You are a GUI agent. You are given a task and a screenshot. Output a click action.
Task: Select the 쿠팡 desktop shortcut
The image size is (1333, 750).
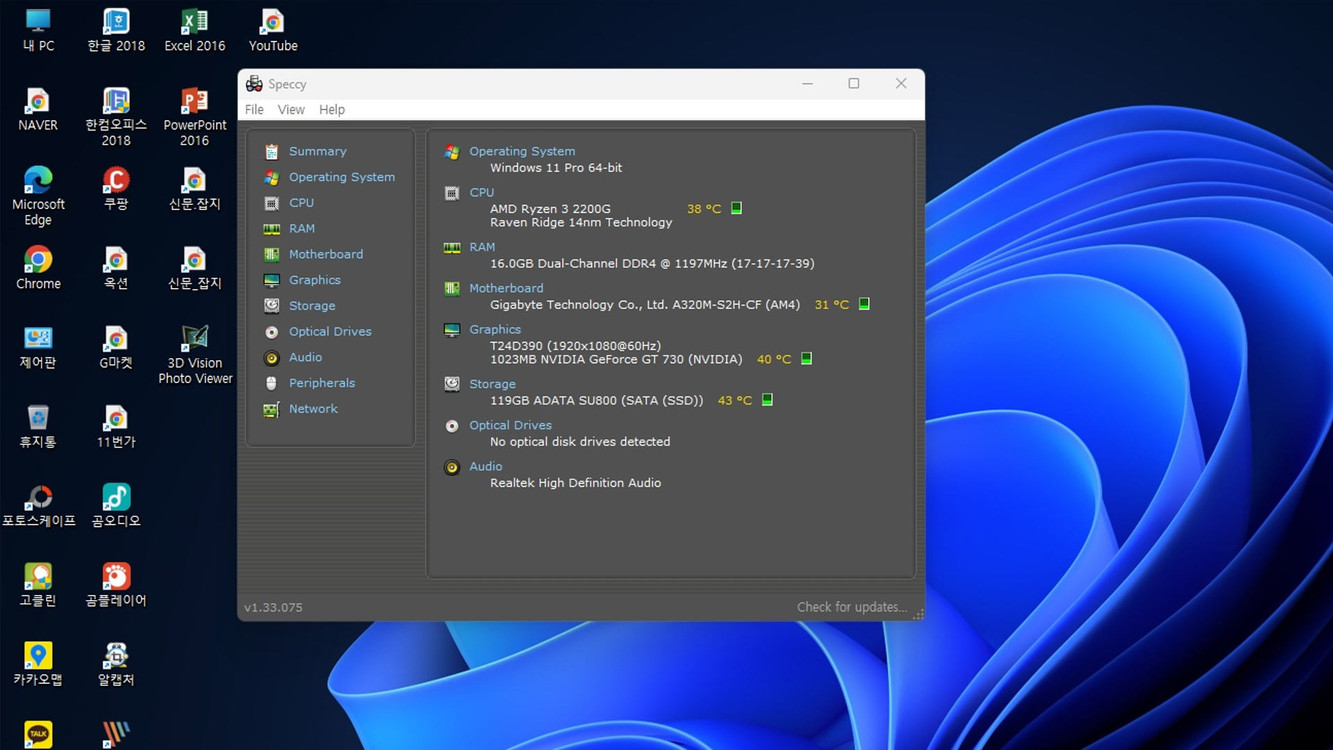point(116,189)
